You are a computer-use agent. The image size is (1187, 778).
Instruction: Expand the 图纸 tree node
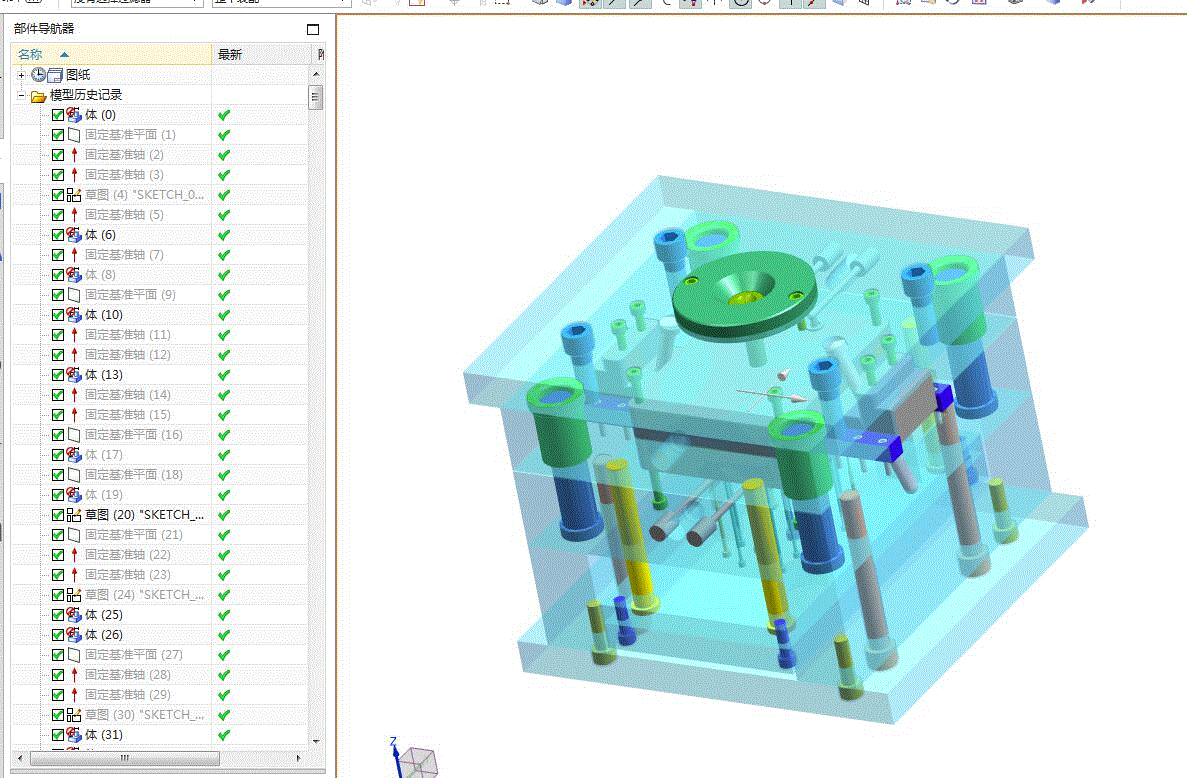tap(21, 75)
